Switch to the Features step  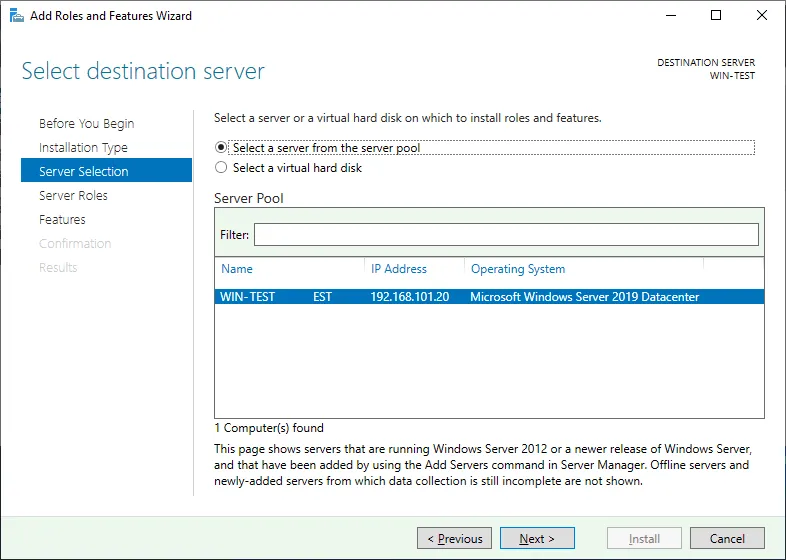pos(62,220)
